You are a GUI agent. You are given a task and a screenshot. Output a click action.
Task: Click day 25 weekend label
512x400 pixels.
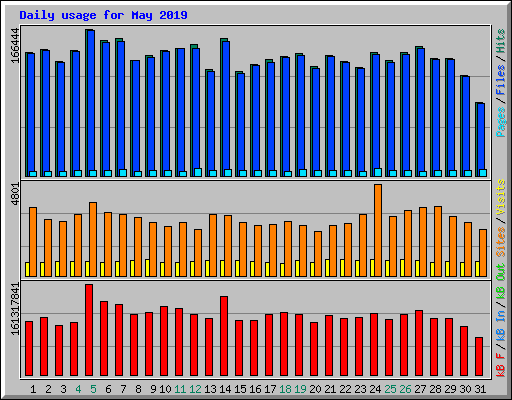coord(390,389)
